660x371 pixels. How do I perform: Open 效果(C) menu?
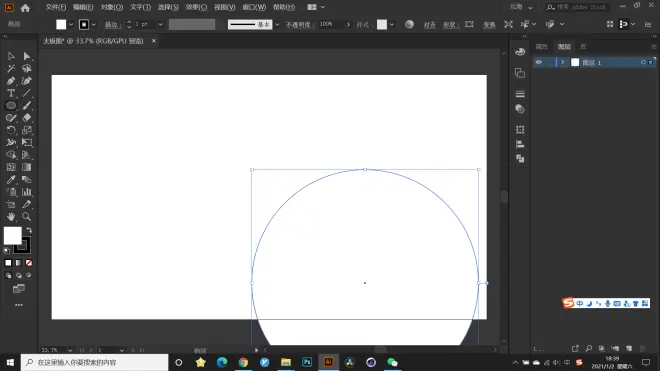[196, 7]
